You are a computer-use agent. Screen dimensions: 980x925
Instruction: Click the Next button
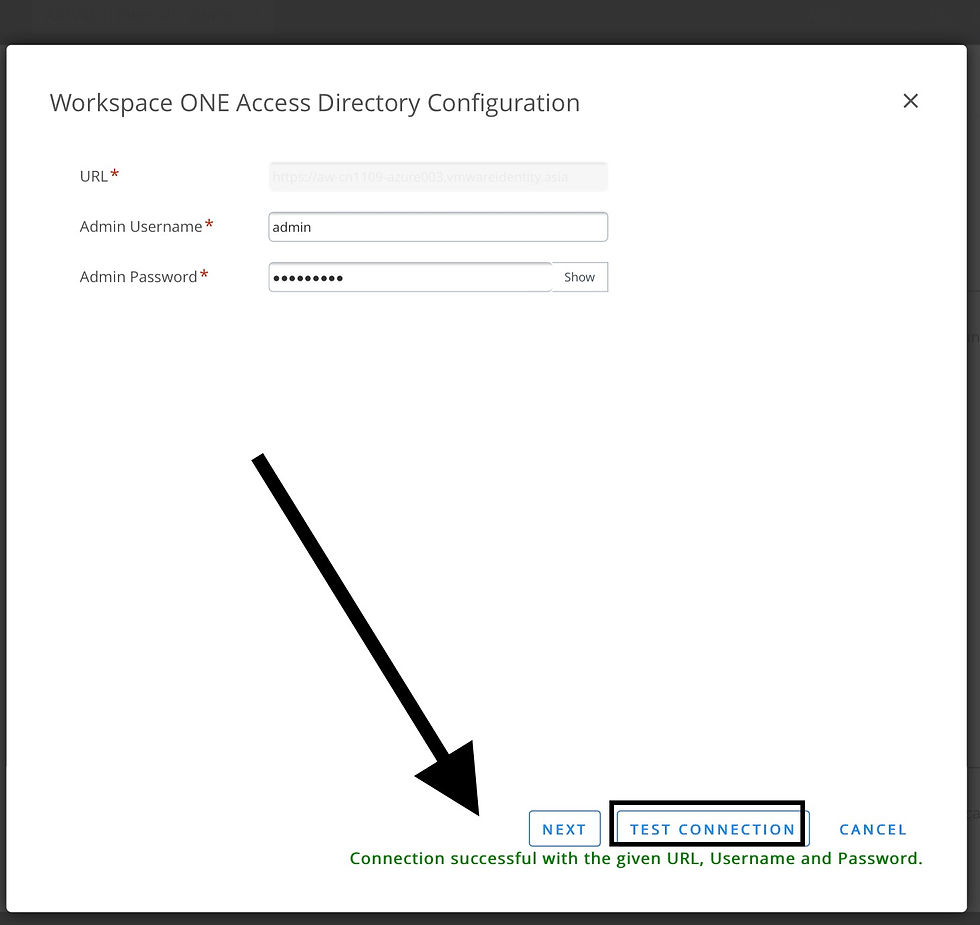click(x=564, y=829)
